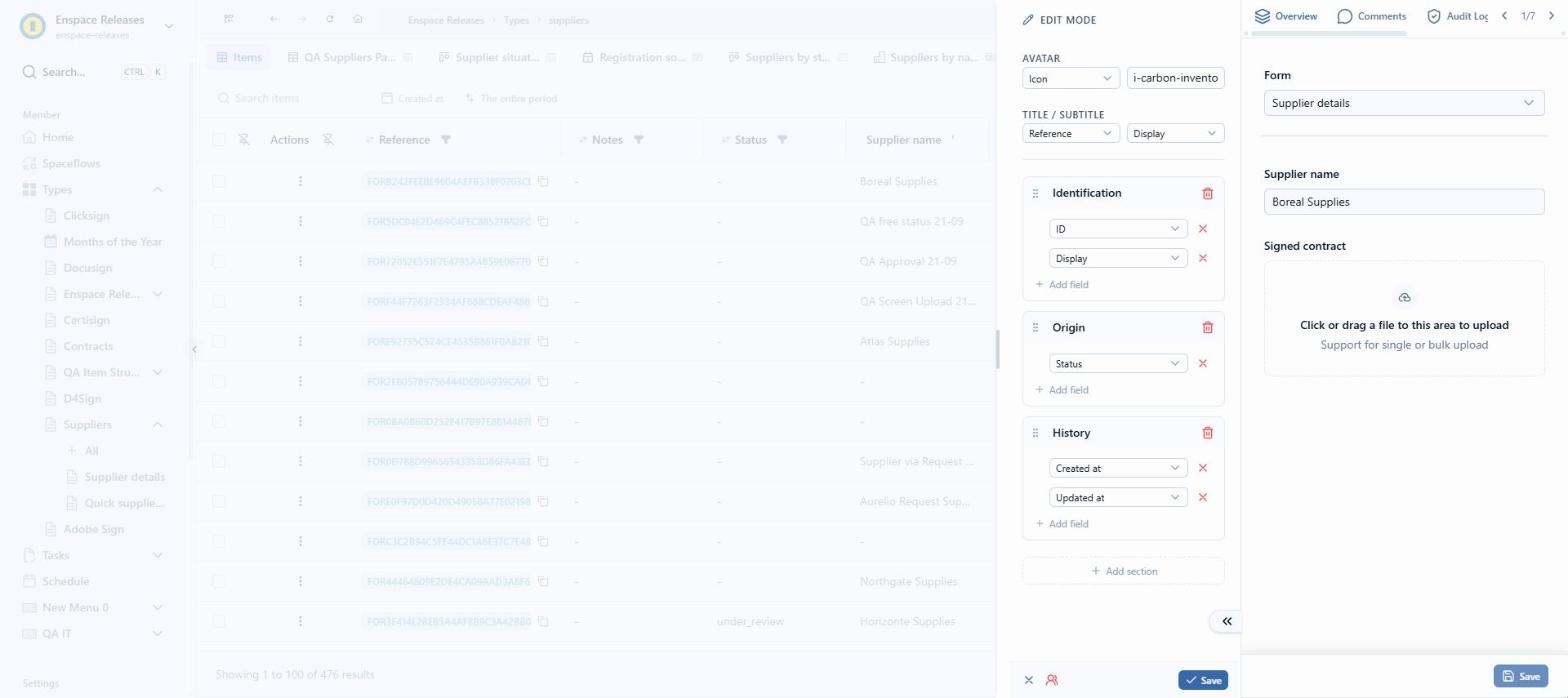Image resolution: width=1568 pixels, height=698 pixels.
Task: Remove the Display field in Identification
Action: click(x=1203, y=258)
